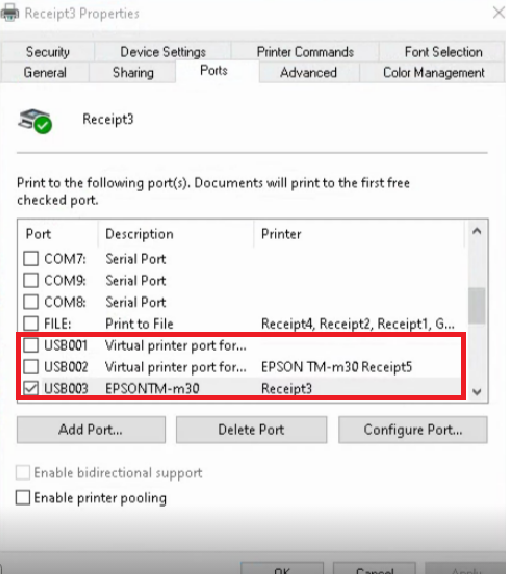This screenshot has width=506, height=574.
Task: Click port list scroll up arrow
Action: pos(476,231)
